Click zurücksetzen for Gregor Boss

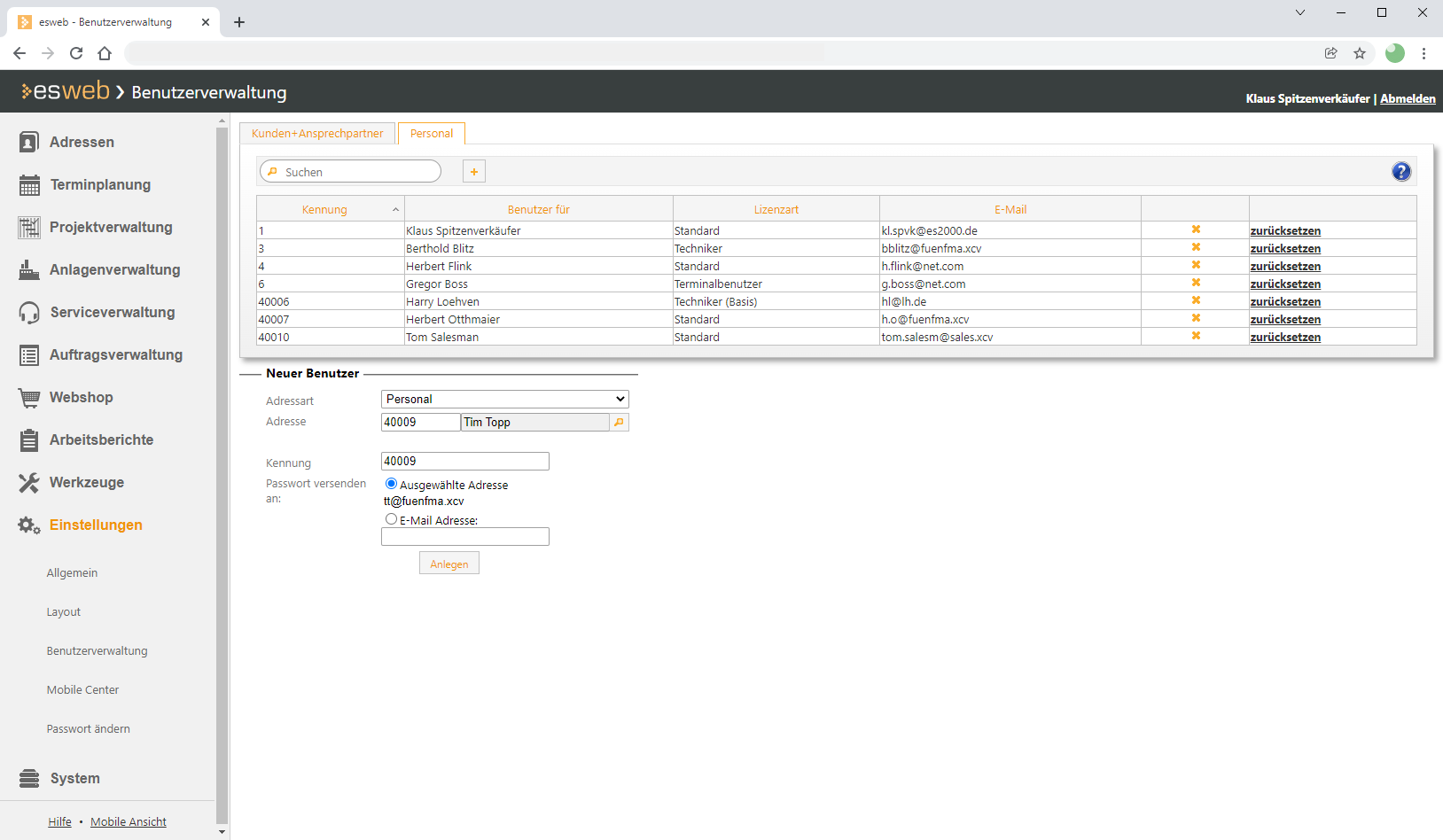pos(1285,284)
